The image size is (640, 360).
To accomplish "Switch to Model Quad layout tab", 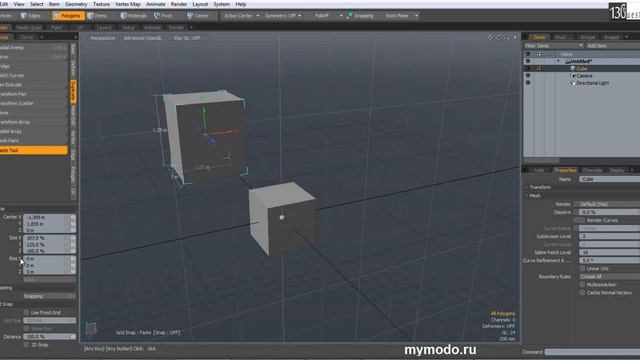I will 29,27.
